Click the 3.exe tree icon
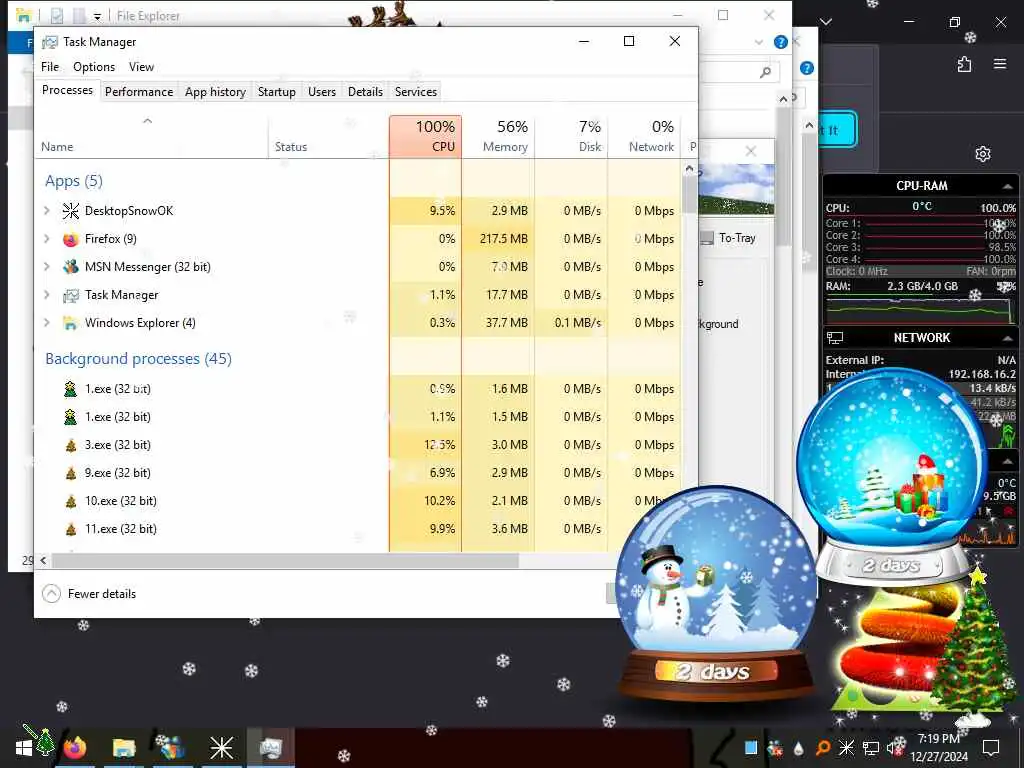The image size is (1024, 768). [71, 445]
